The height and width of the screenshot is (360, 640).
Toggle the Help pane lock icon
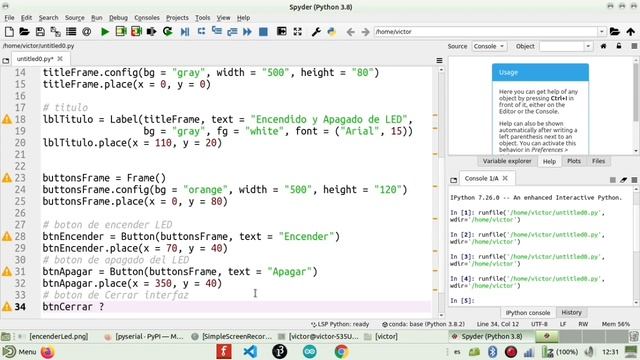(619, 46)
